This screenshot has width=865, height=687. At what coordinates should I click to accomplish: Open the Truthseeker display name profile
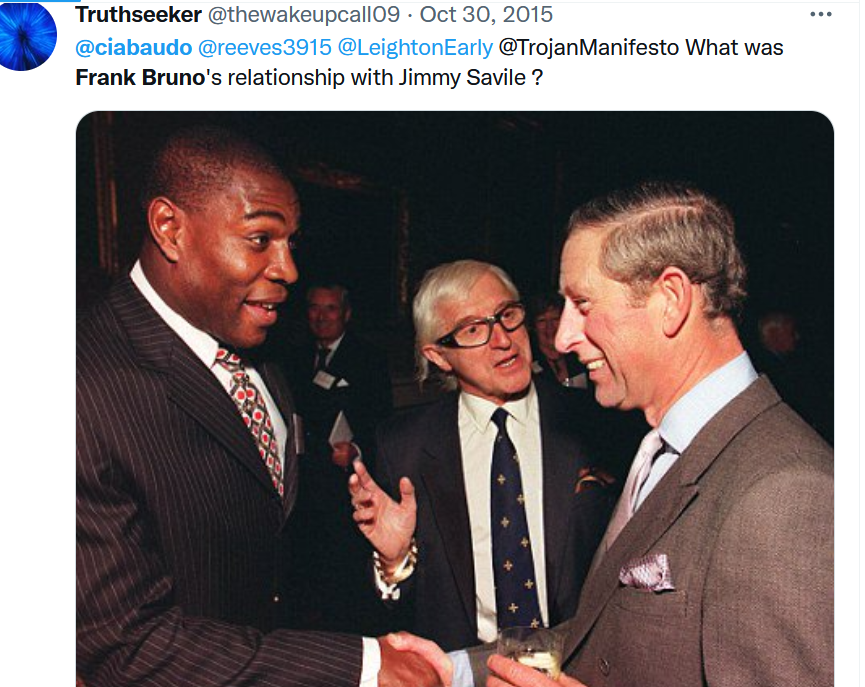coord(138,15)
